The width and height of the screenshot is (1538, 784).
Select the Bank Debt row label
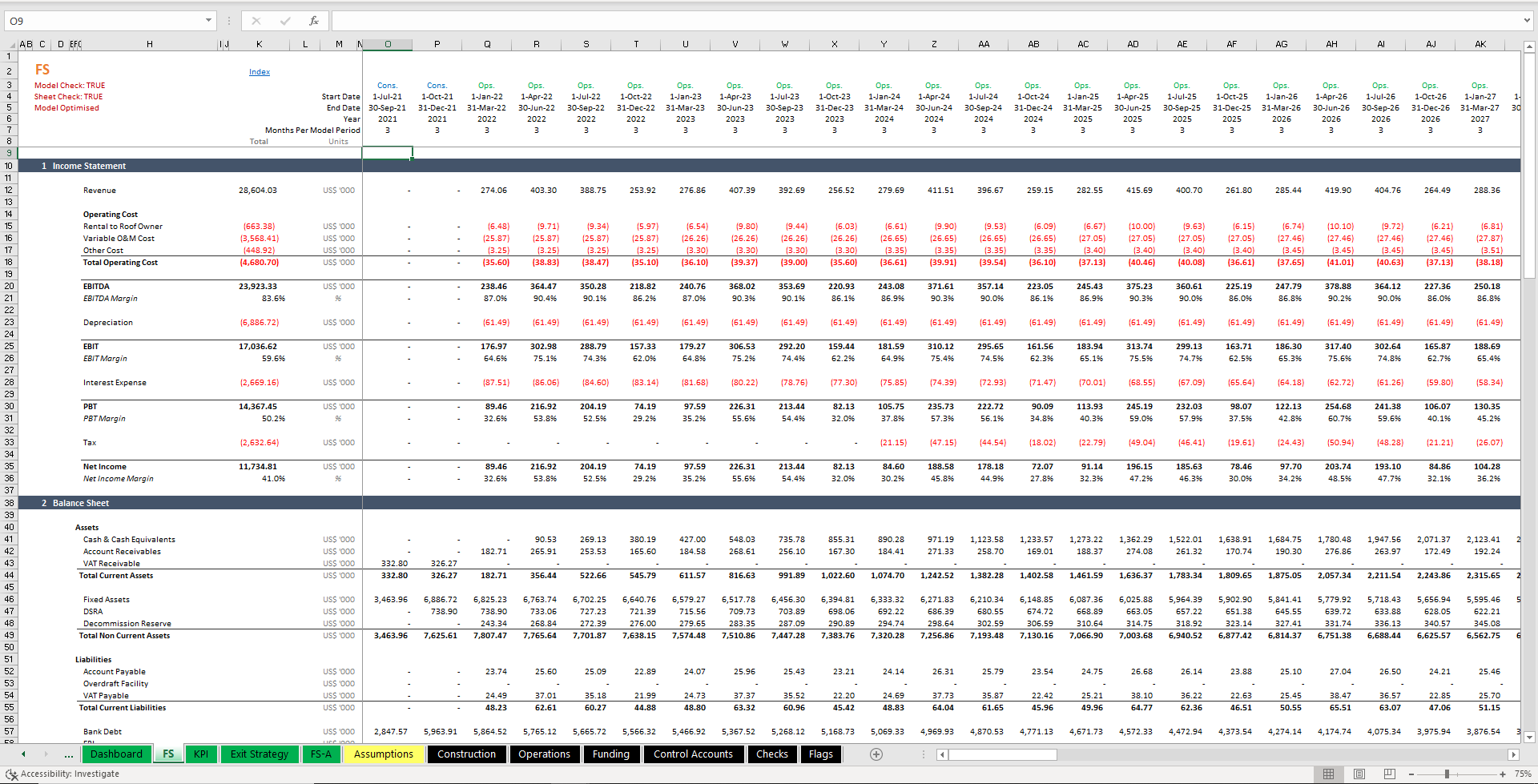click(x=103, y=732)
